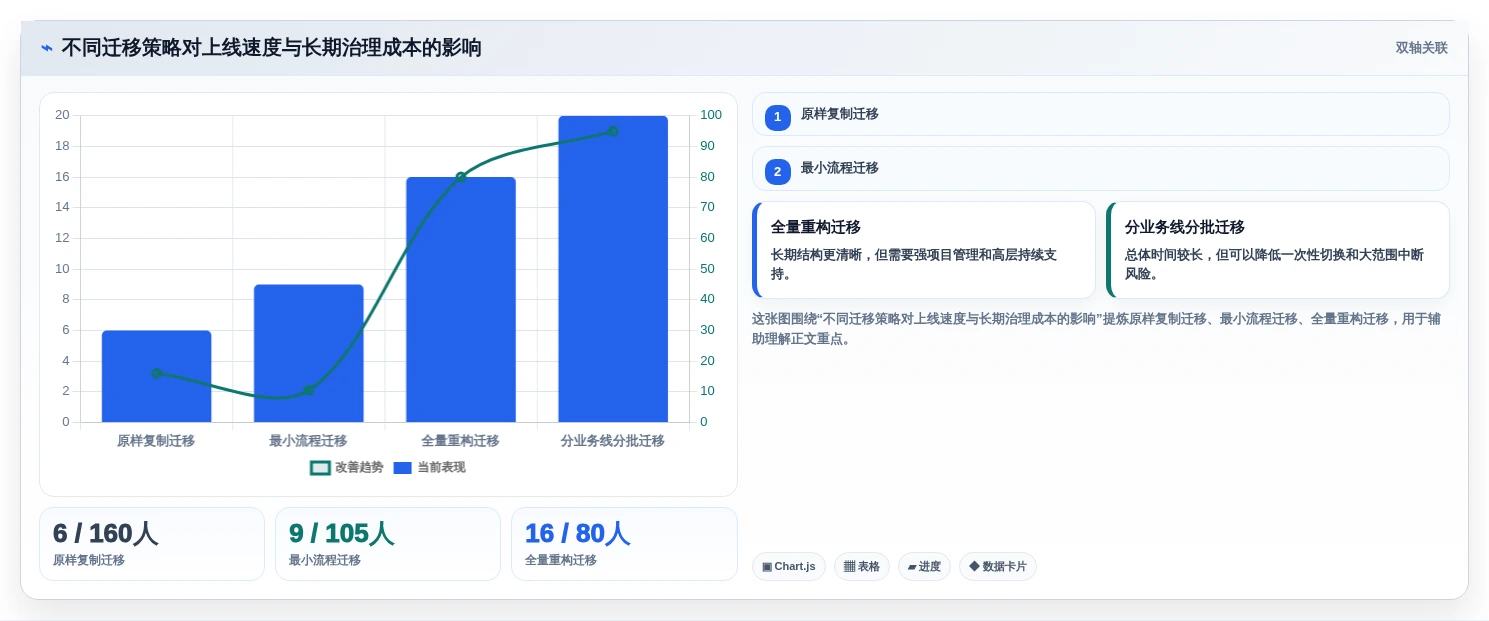Image resolution: width=1489 pixels, height=621 pixels.
Task: Click the 6 / 160人 stat card
Action: pos(152,544)
